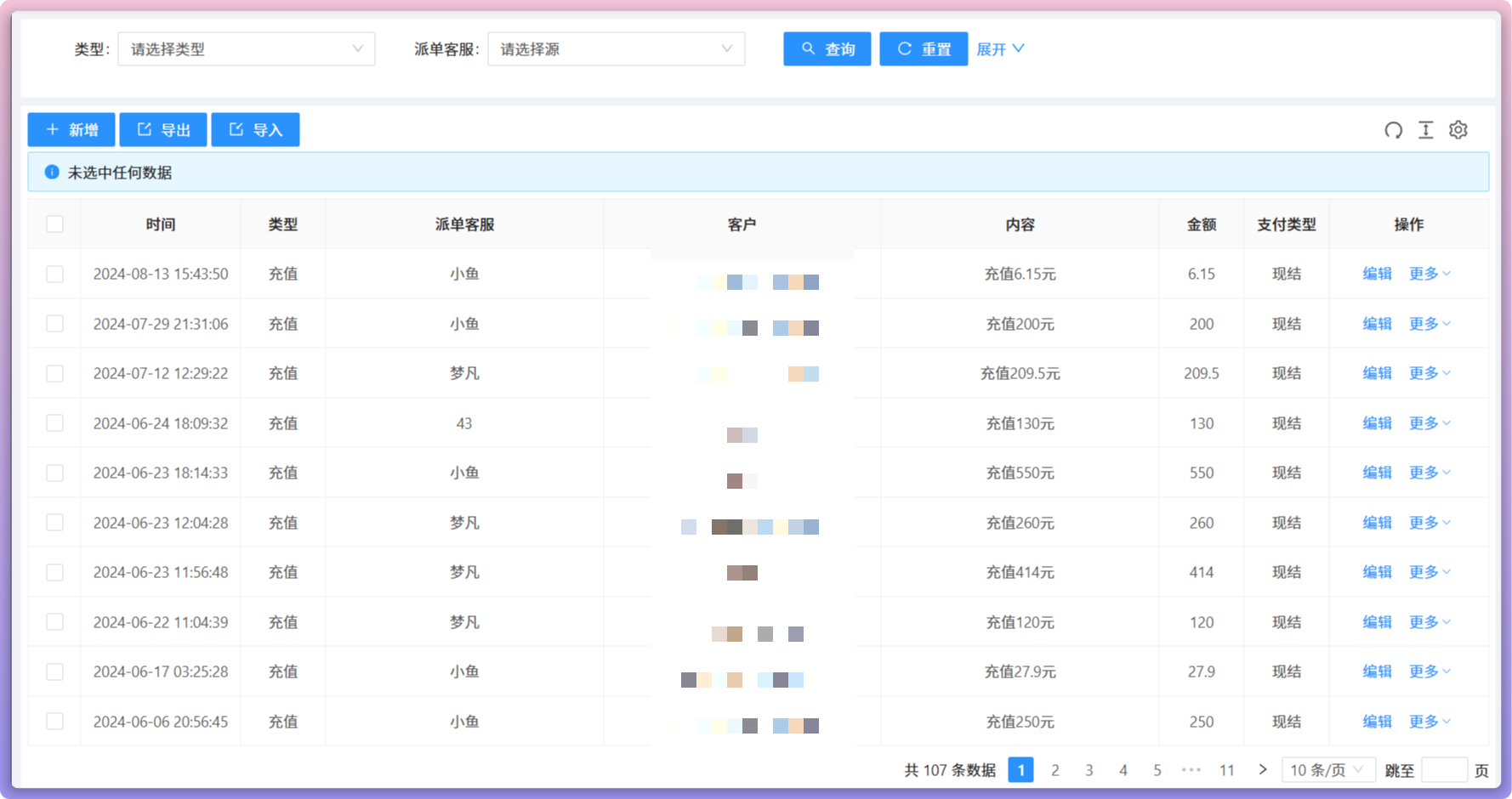Check the row dated 2024-06-17 03:25:28

55,671
